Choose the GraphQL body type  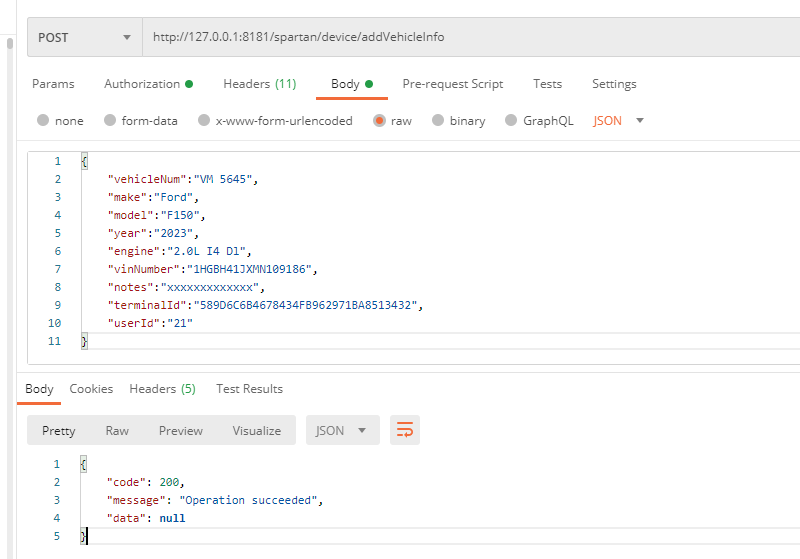coord(512,121)
